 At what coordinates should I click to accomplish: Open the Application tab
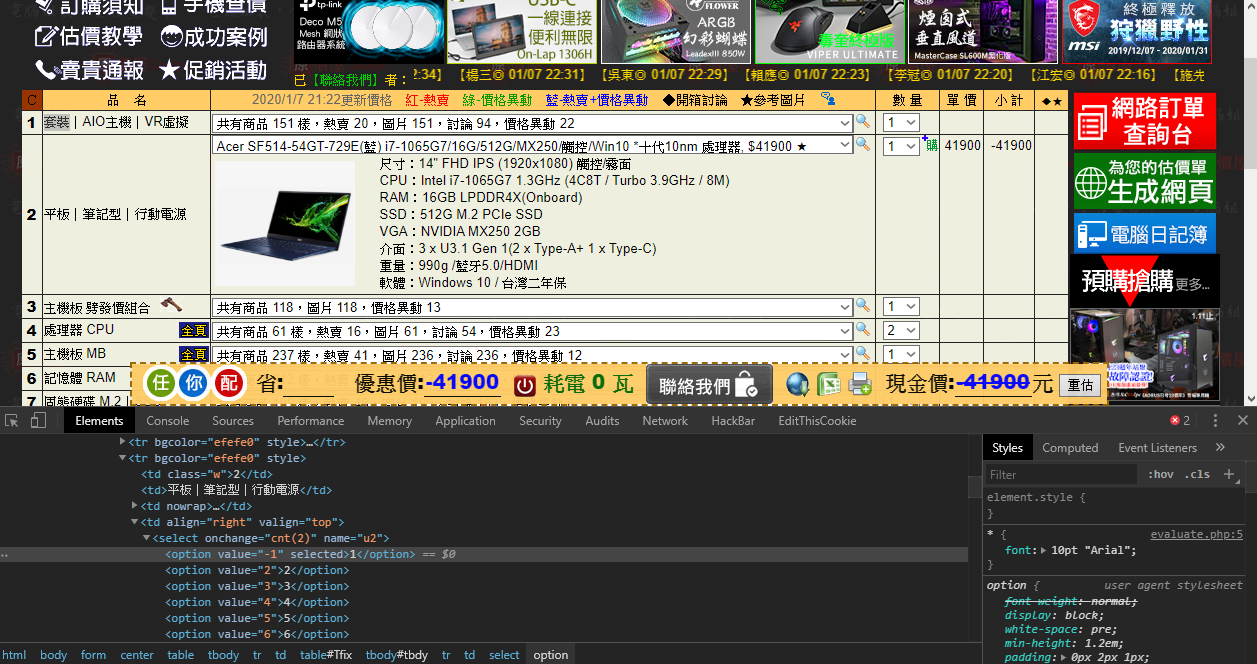[x=465, y=421]
